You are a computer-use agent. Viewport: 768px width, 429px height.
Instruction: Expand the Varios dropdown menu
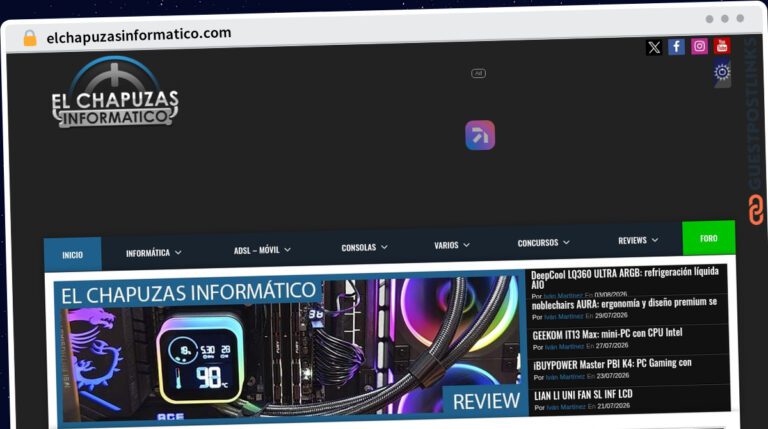pyautogui.click(x=452, y=245)
